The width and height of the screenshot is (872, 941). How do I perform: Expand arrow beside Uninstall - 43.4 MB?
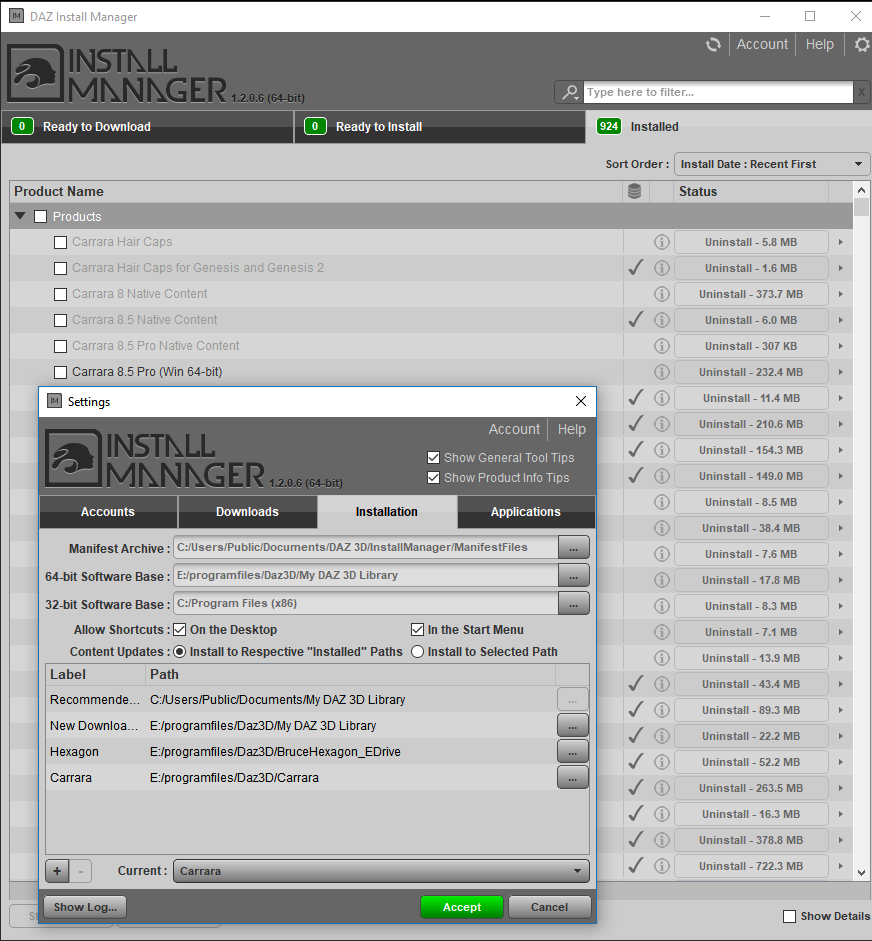tap(841, 684)
